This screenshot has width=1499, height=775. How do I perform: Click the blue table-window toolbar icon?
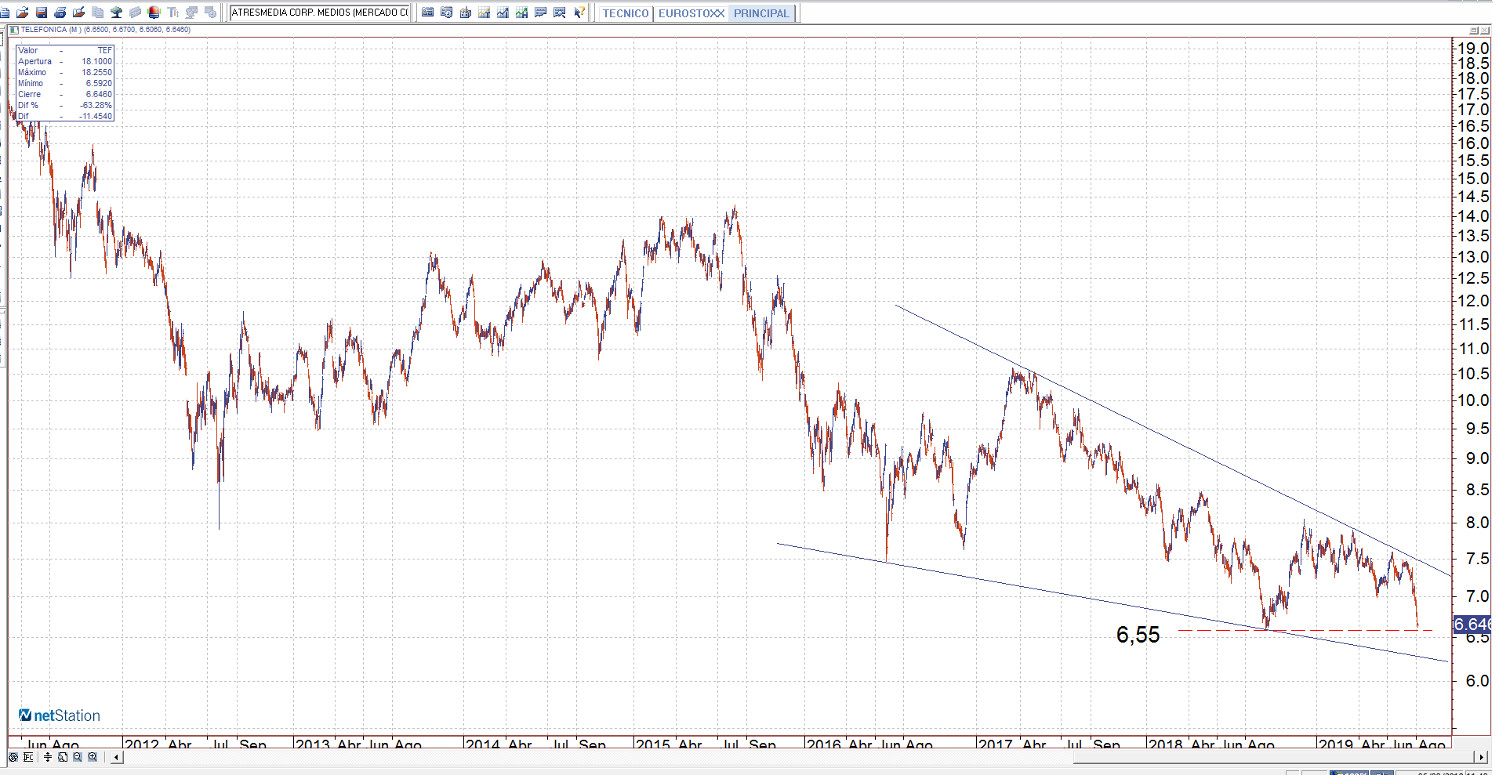pos(447,13)
